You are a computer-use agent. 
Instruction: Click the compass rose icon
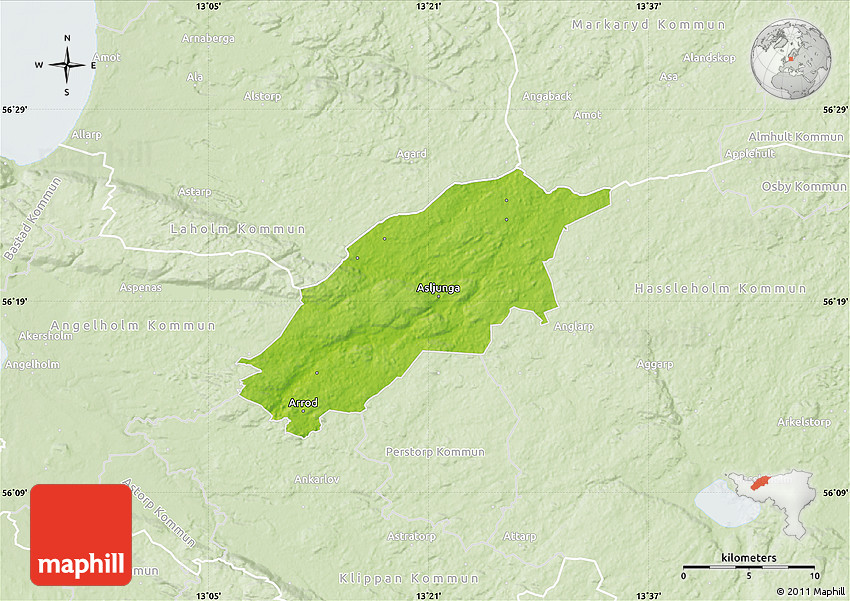[x=67, y=66]
